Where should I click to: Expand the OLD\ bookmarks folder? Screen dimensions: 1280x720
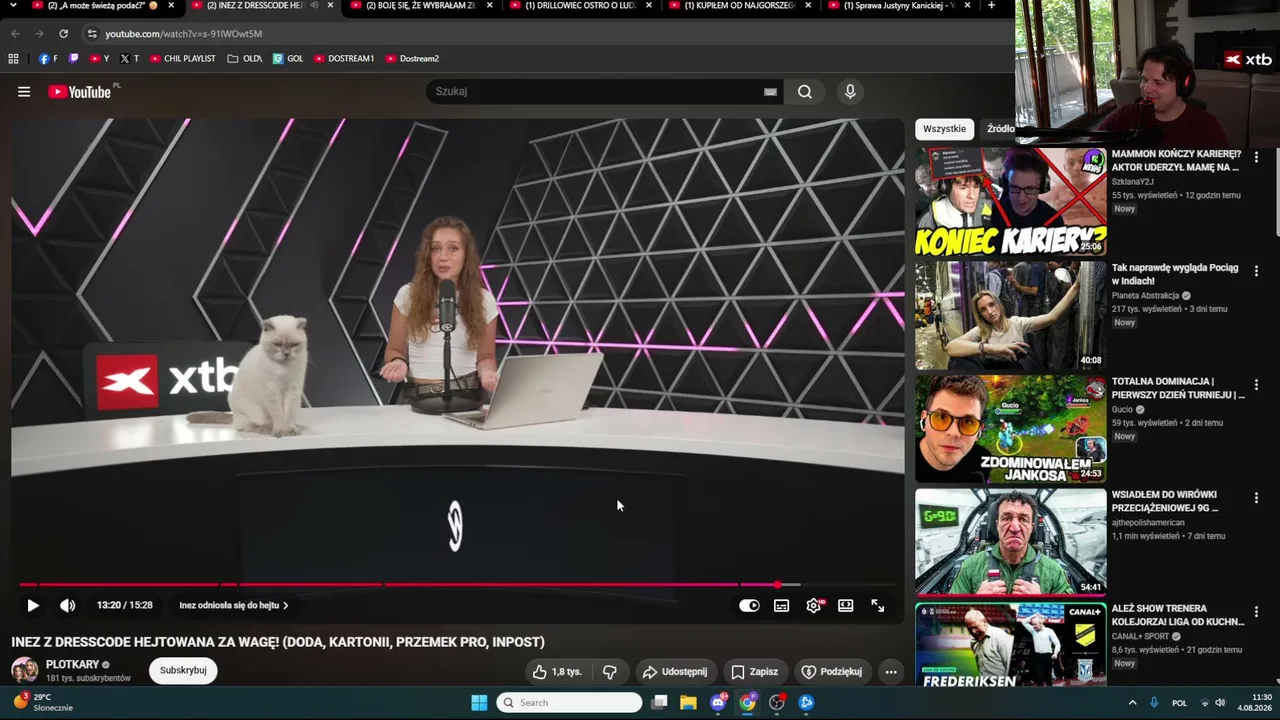tap(245, 59)
